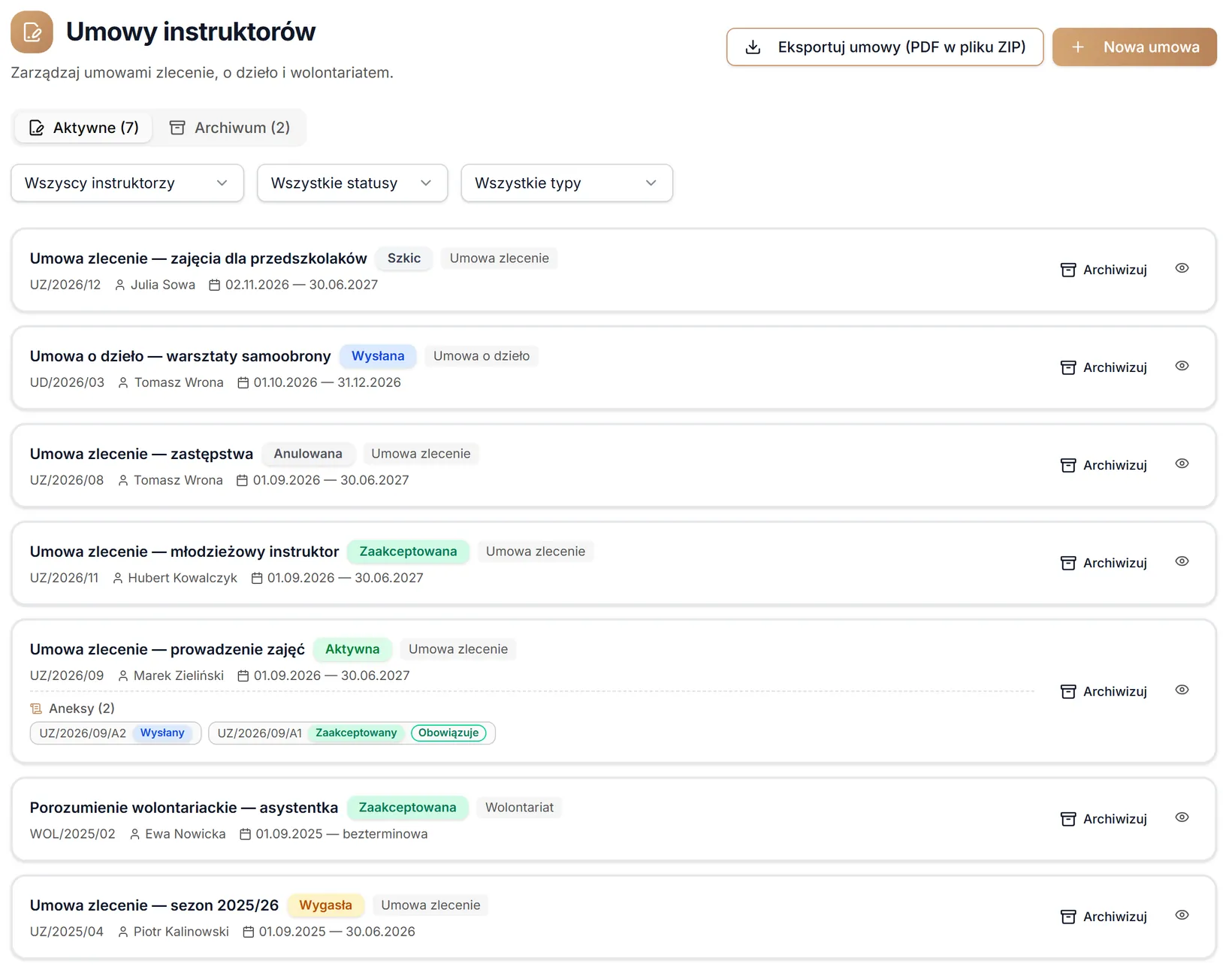1232x967 pixels.
Task: Archive the sezon 2025/26 contract
Action: tap(1104, 917)
